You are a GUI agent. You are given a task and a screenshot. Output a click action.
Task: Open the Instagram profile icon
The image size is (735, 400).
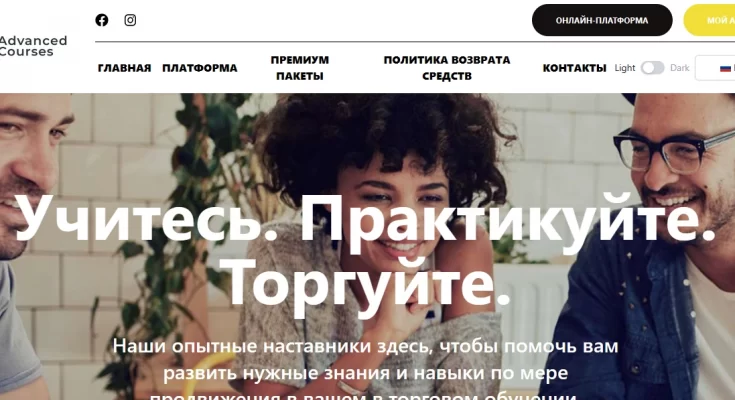pyautogui.click(x=130, y=20)
